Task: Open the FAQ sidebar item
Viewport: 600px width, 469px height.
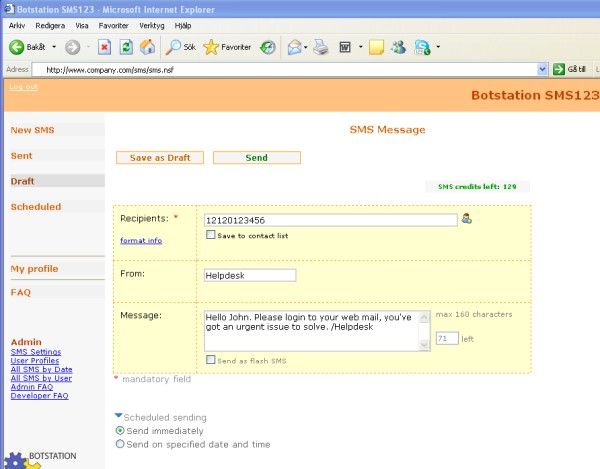Action: click(x=21, y=292)
